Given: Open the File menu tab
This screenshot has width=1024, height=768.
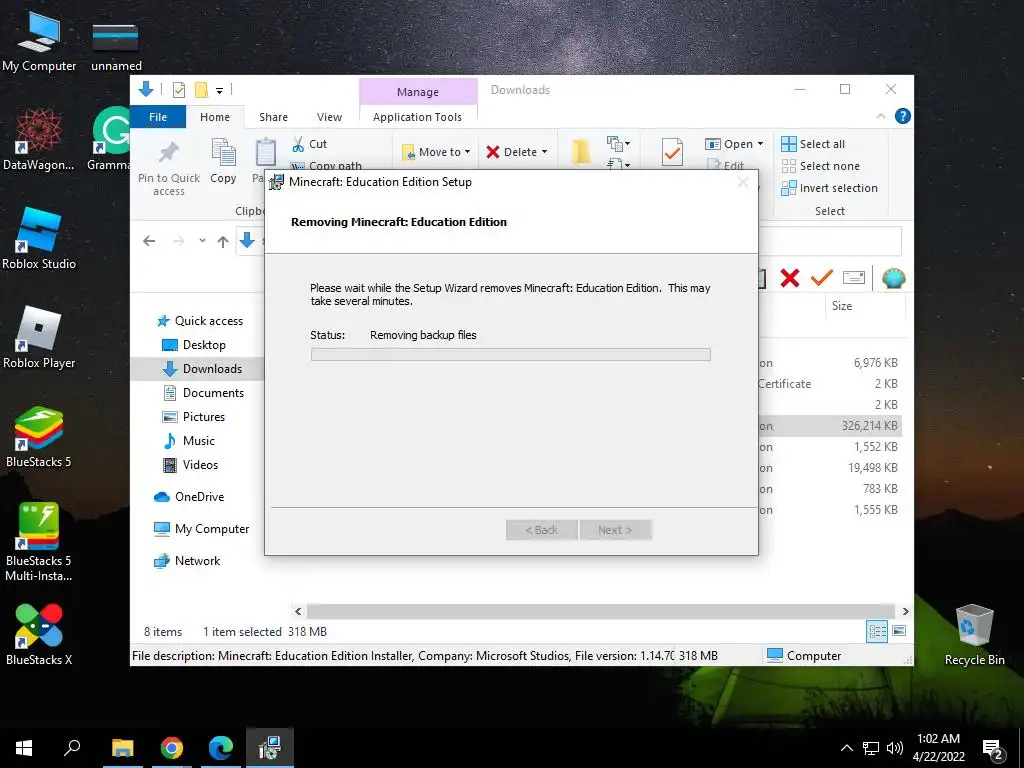Looking at the screenshot, I should 158,117.
